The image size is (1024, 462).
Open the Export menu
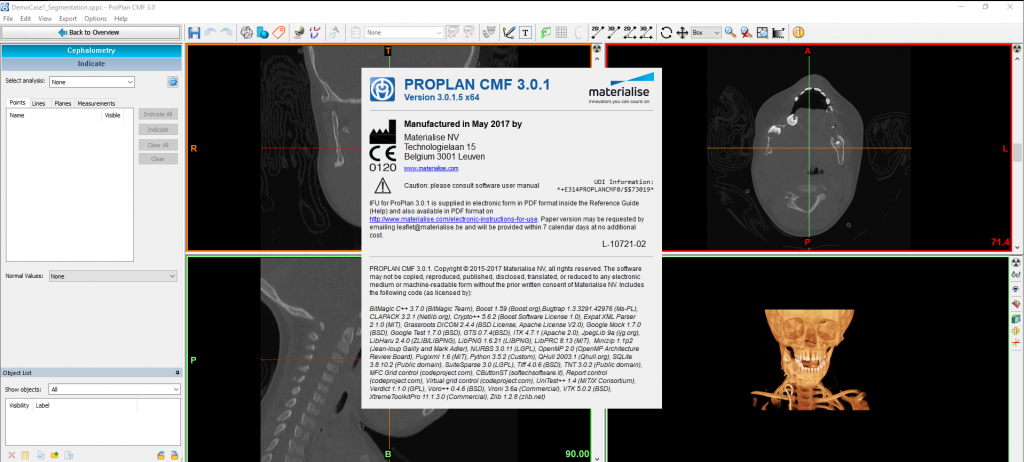pyautogui.click(x=67, y=19)
